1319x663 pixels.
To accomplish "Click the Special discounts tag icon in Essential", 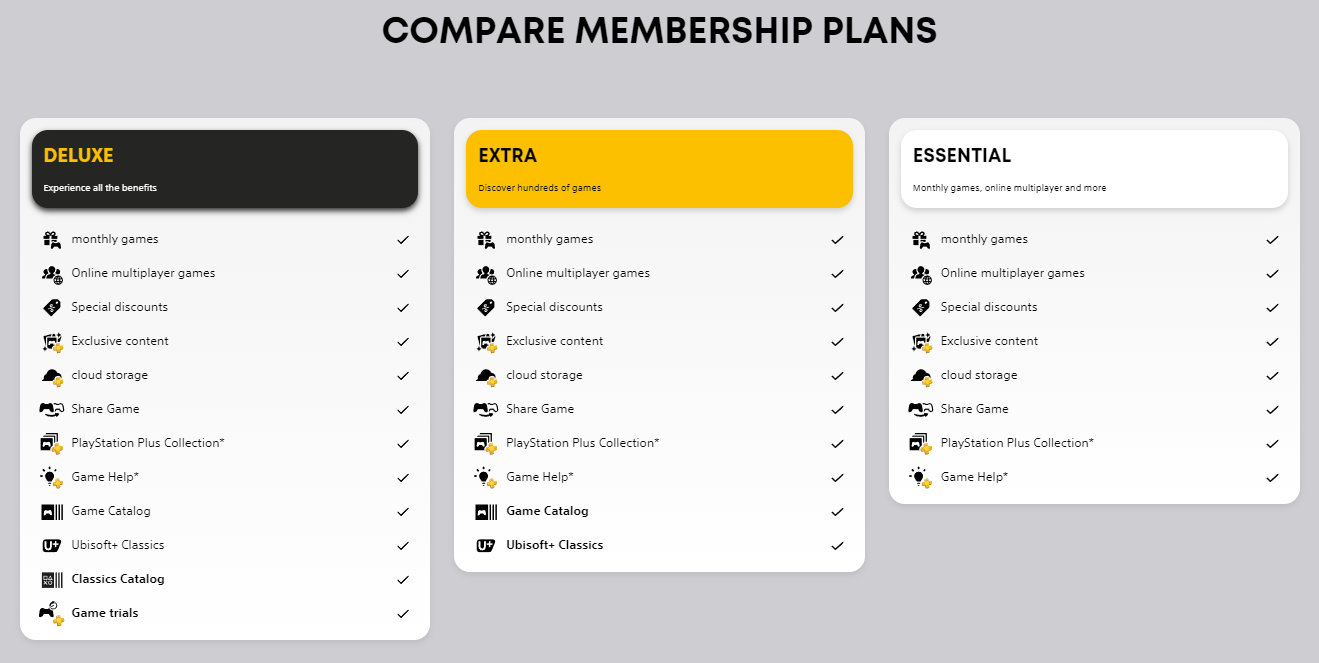I will 921,307.
